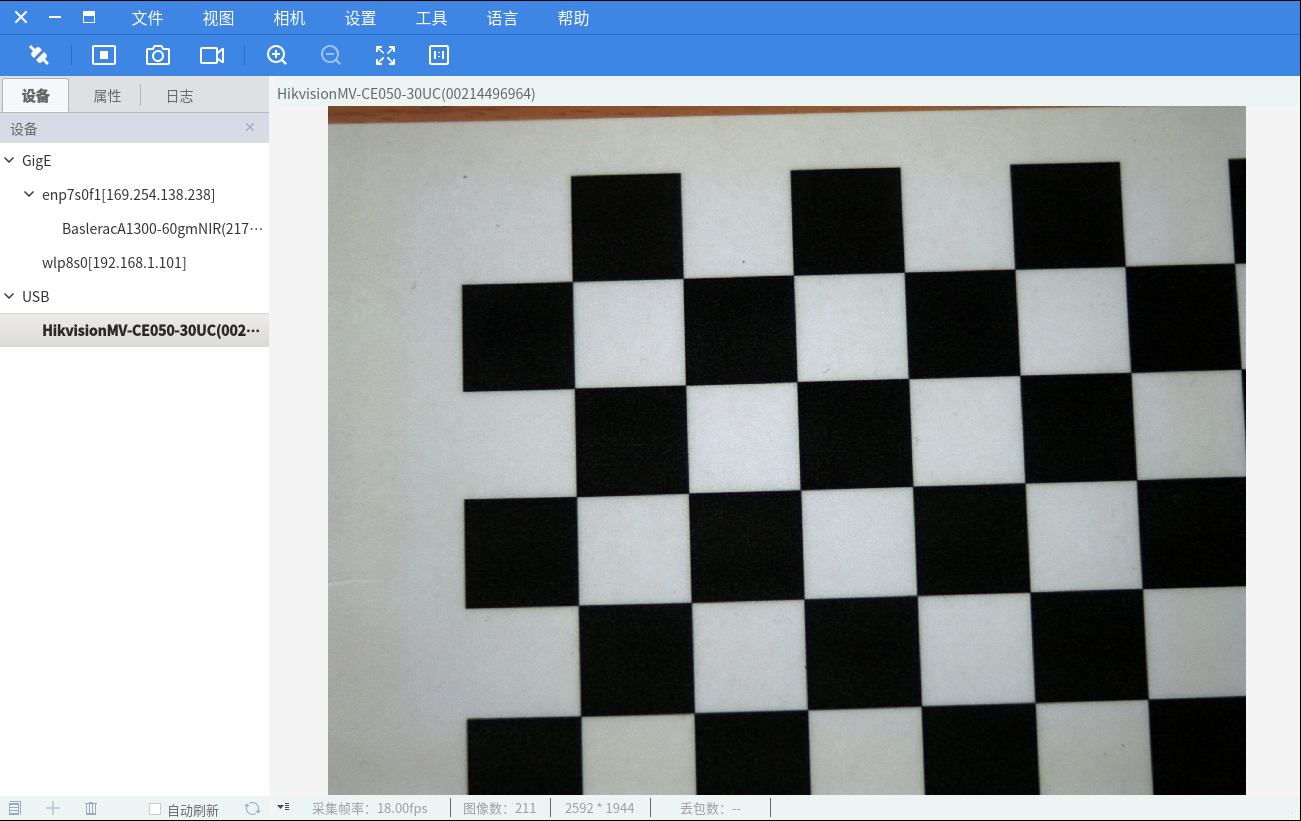Enable the 自动刷新 checkbox
This screenshot has width=1301, height=821.
[x=155, y=809]
